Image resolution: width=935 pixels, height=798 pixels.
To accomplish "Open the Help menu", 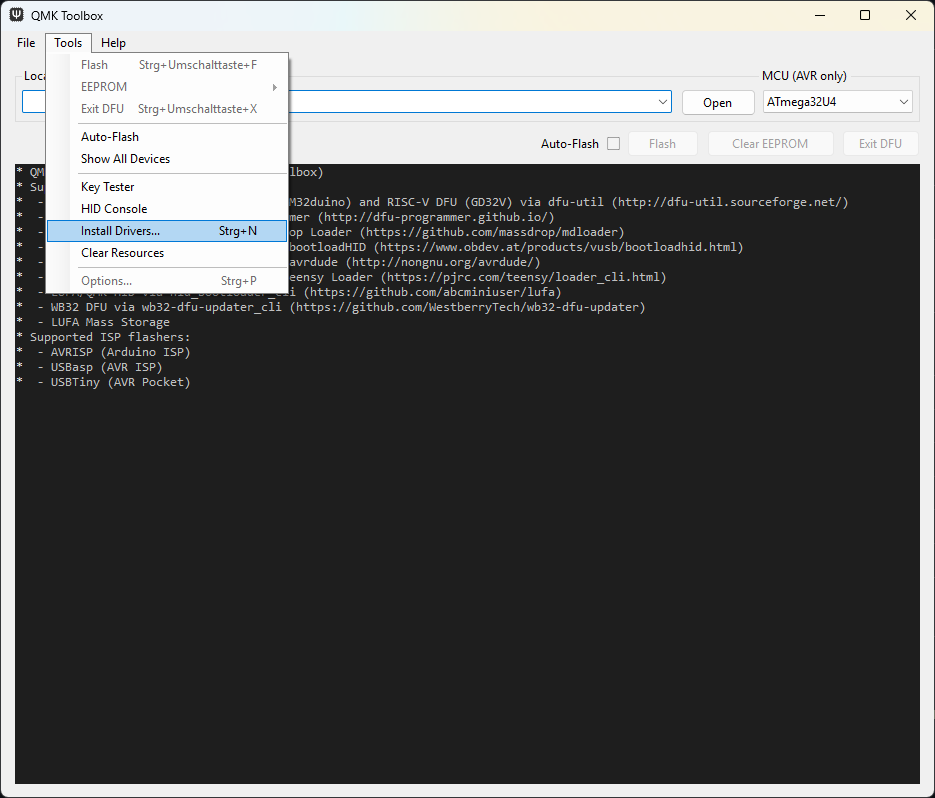I will tap(113, 43).
